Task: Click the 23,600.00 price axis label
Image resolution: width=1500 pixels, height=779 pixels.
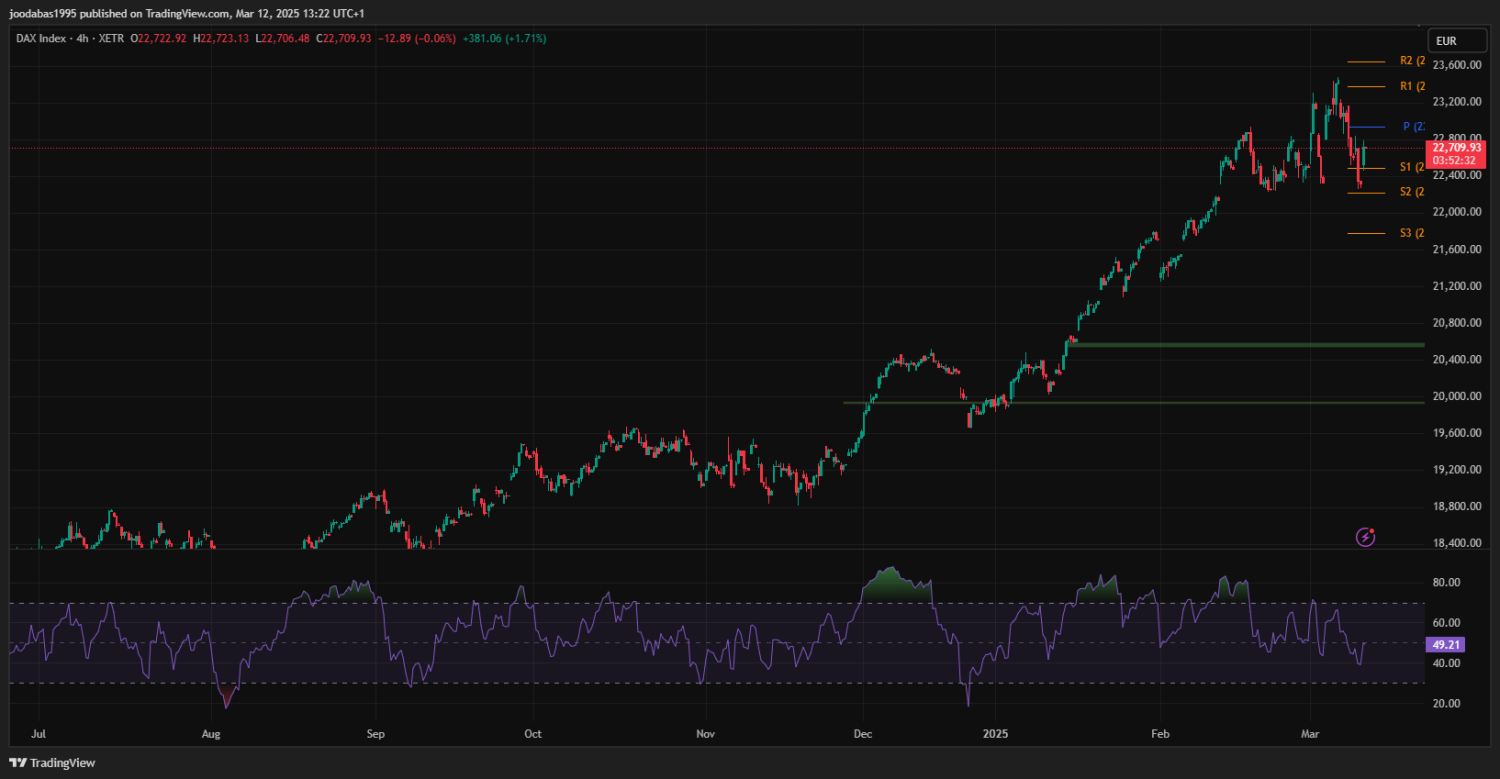Action: (1456, 65)
